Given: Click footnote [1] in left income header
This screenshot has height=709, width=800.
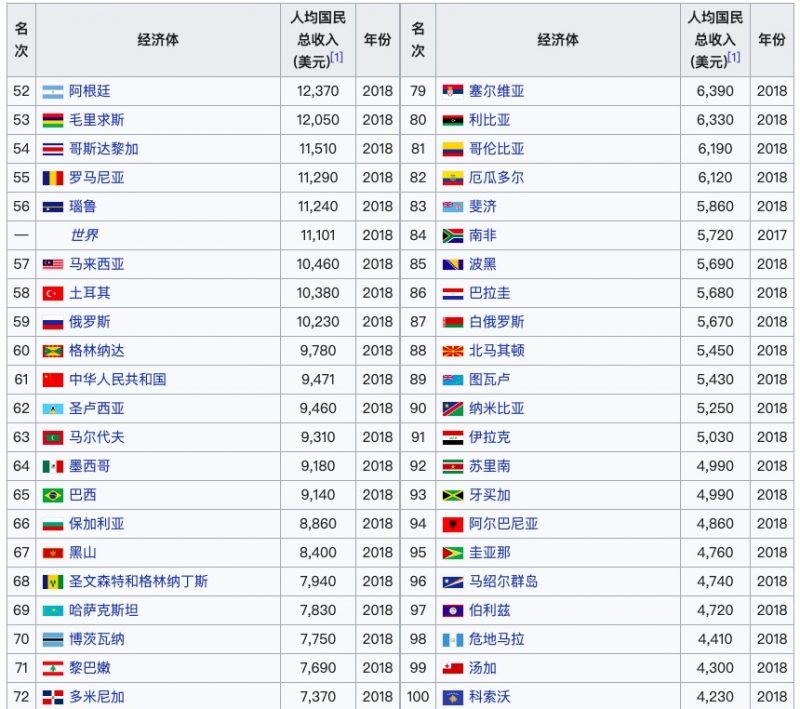Looking at the screenshot, I should [337, 58].
